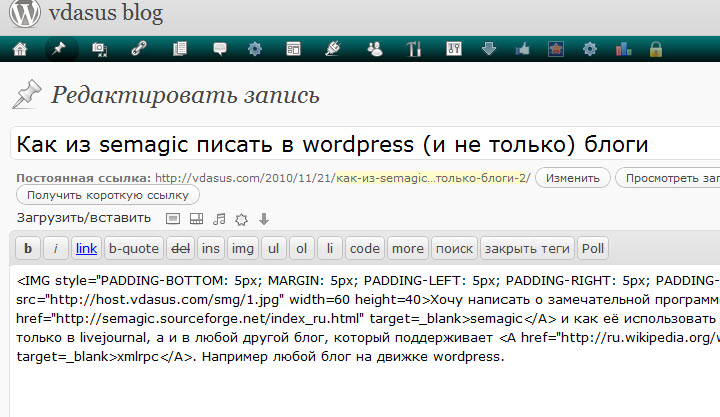Click the 'закрыть теги' button
The width and height of the screenshot is (720, 417).
click(x=527, y=248)
